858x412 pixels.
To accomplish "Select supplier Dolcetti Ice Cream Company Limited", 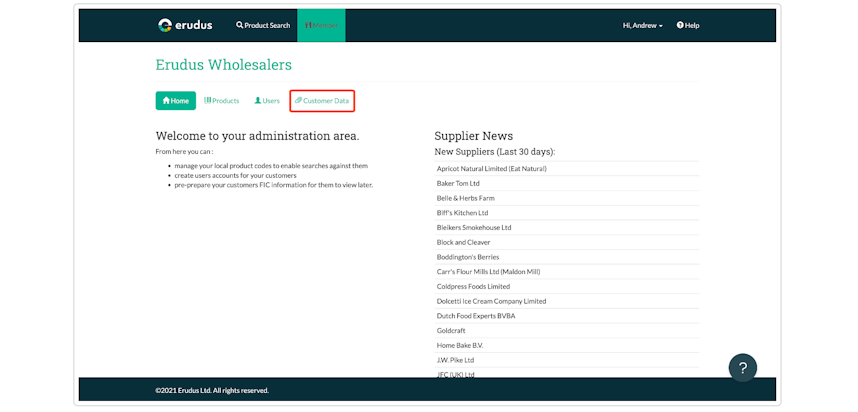I will coord(566,301).
